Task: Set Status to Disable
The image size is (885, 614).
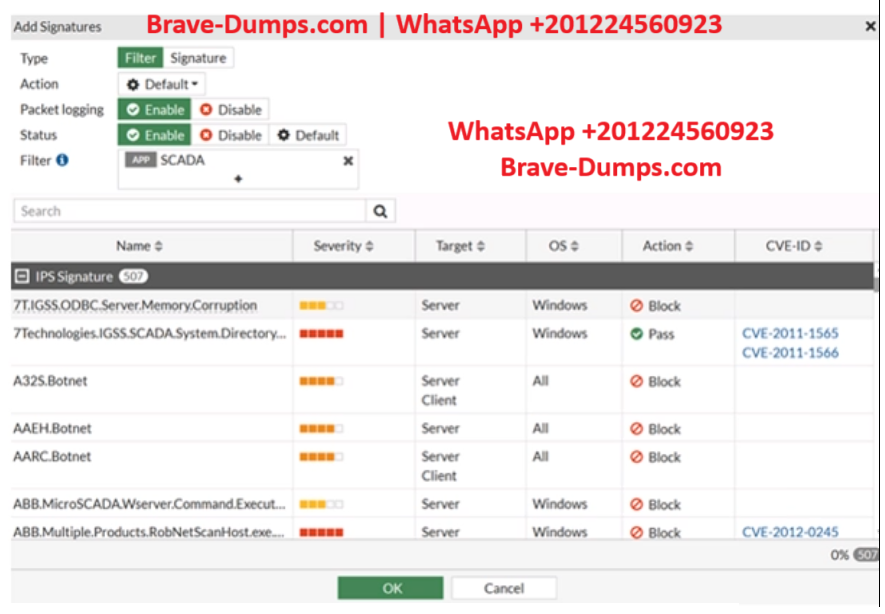Action: click(x=230, y=135)
